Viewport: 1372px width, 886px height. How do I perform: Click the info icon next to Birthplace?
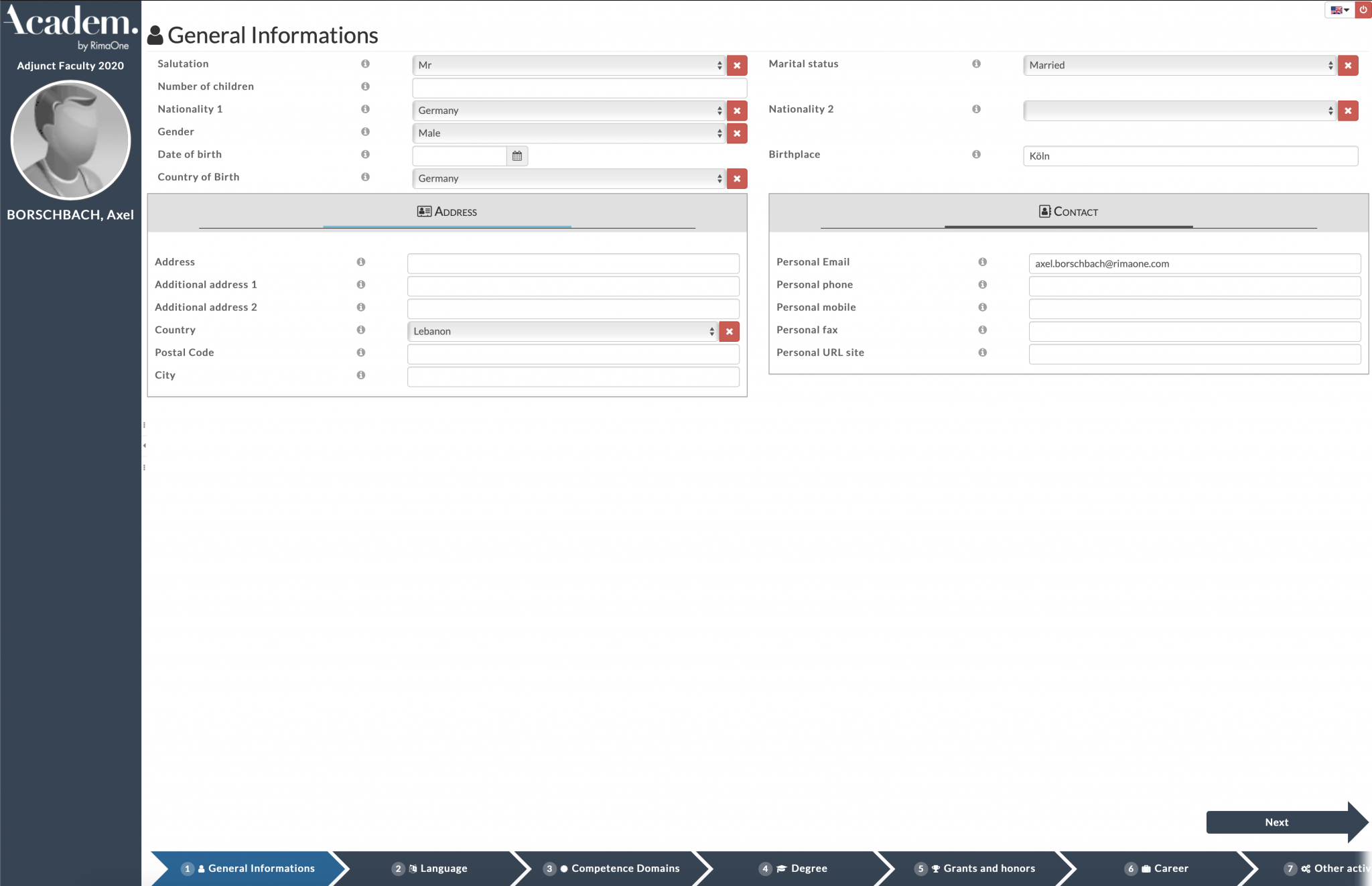[x=977, y=154]
